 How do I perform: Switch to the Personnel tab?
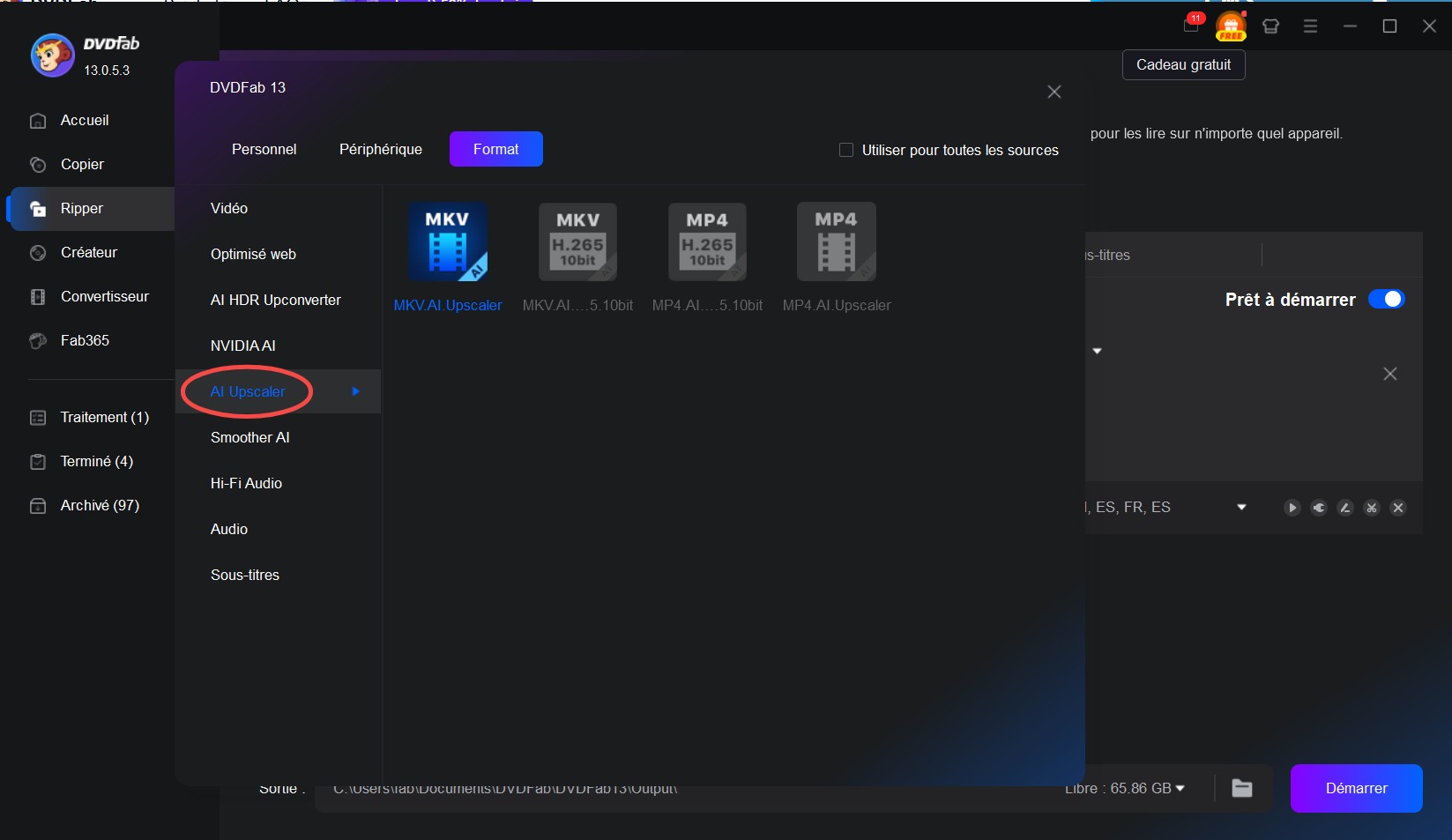coord(264,149)
